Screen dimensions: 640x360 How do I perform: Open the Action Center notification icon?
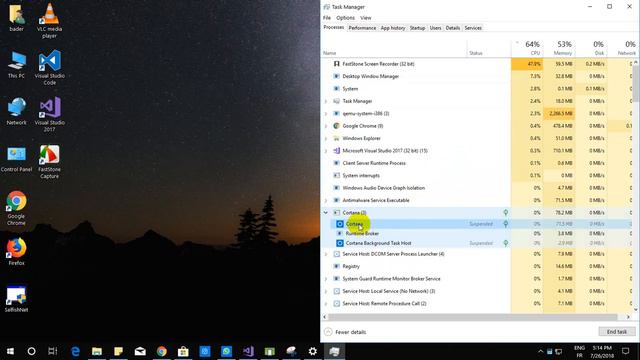[x=625, y=351]
